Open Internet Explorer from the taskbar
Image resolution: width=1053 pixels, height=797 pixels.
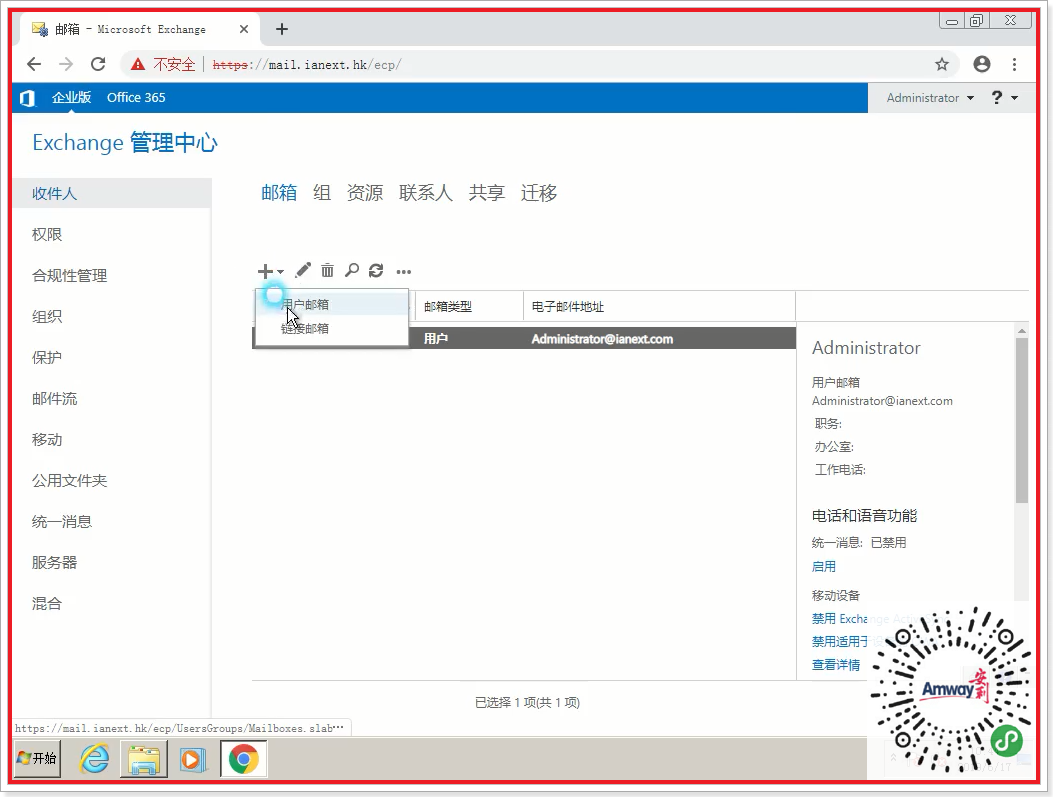[95, 759]
